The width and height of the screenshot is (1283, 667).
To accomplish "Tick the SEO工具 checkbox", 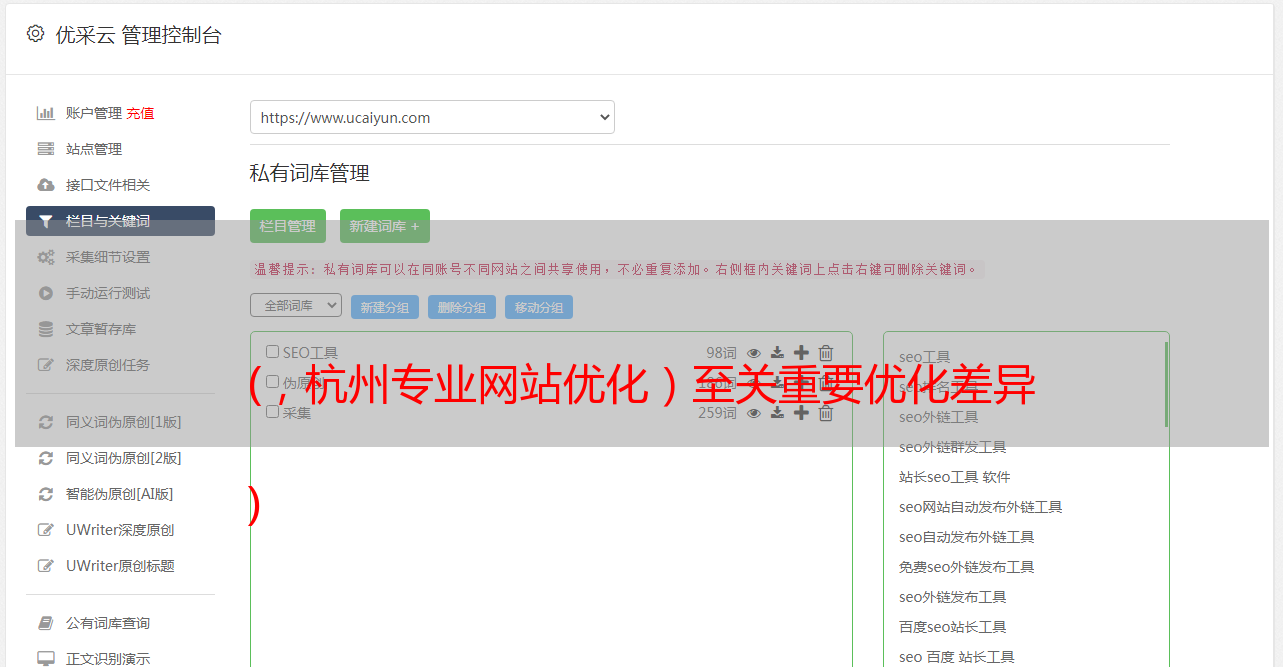I will point(272,352).
